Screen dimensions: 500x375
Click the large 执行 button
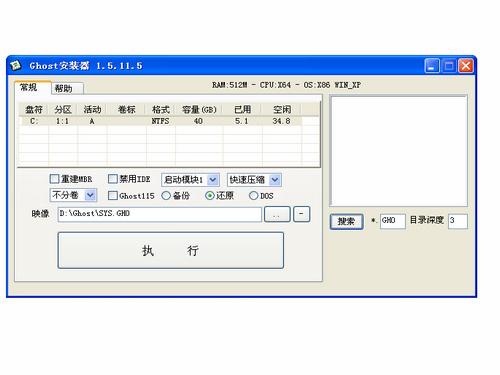coord(171,250)
